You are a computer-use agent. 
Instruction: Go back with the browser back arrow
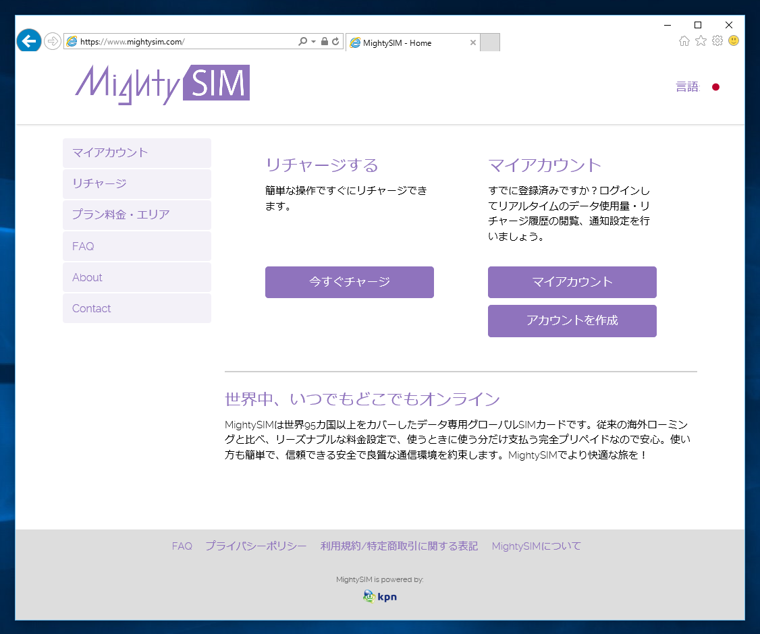(x=29, y=41)
